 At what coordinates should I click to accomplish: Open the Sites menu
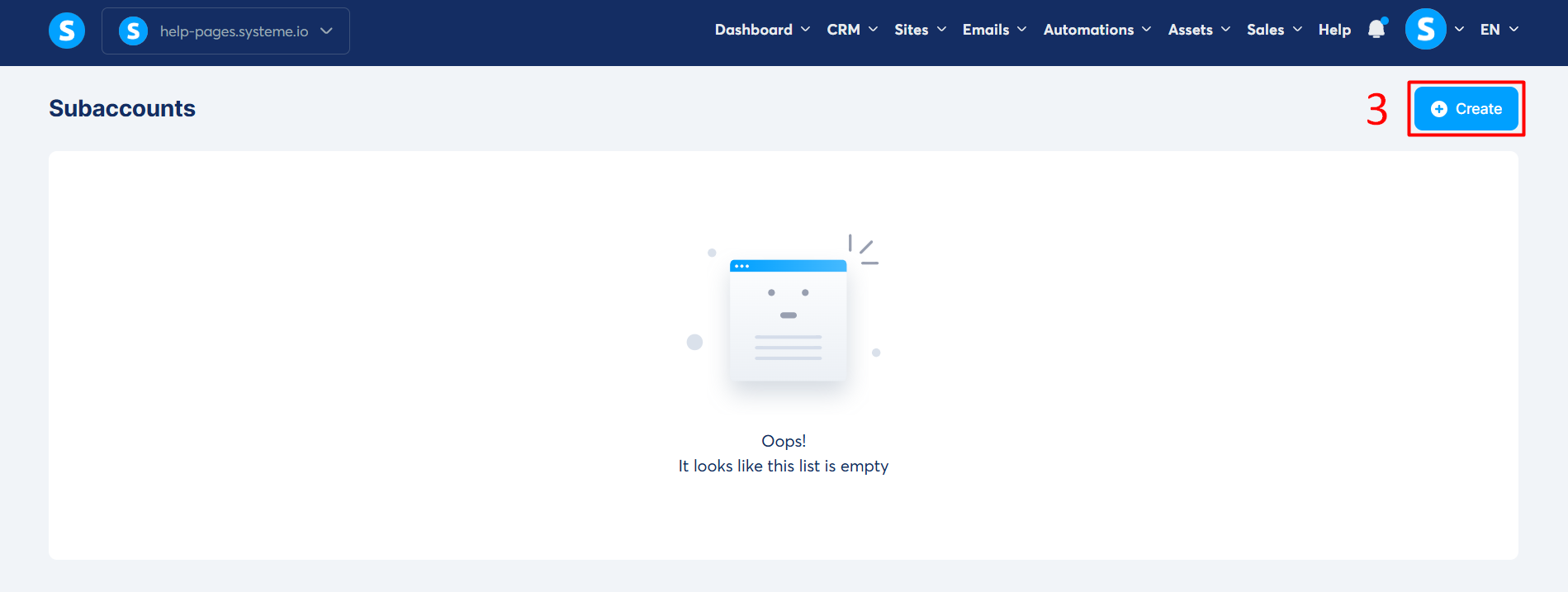pyautogui.click(x=920, y=30)
